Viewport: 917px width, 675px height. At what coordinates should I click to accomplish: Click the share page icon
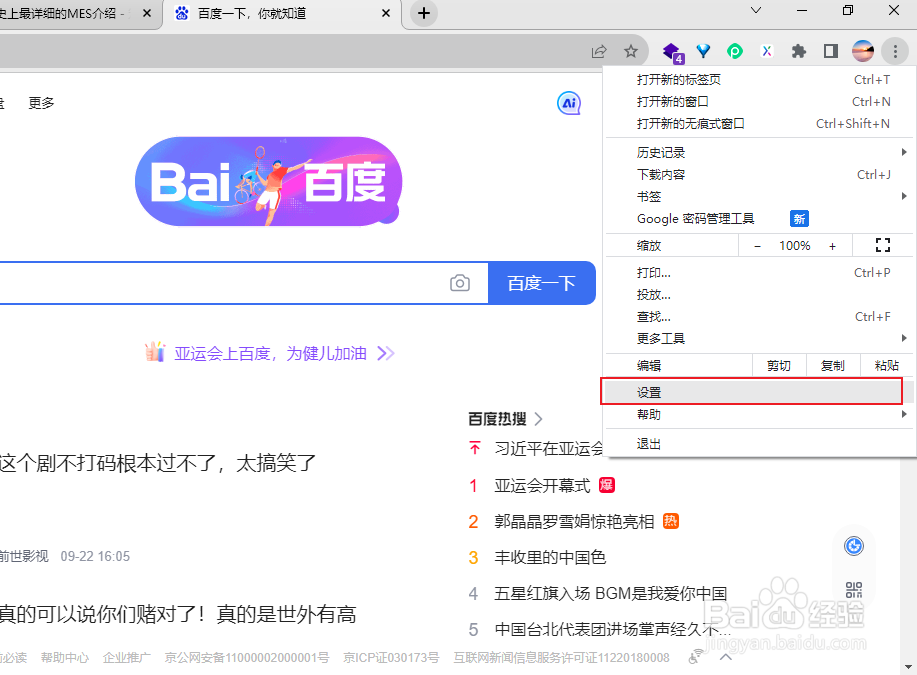(599, 51)
